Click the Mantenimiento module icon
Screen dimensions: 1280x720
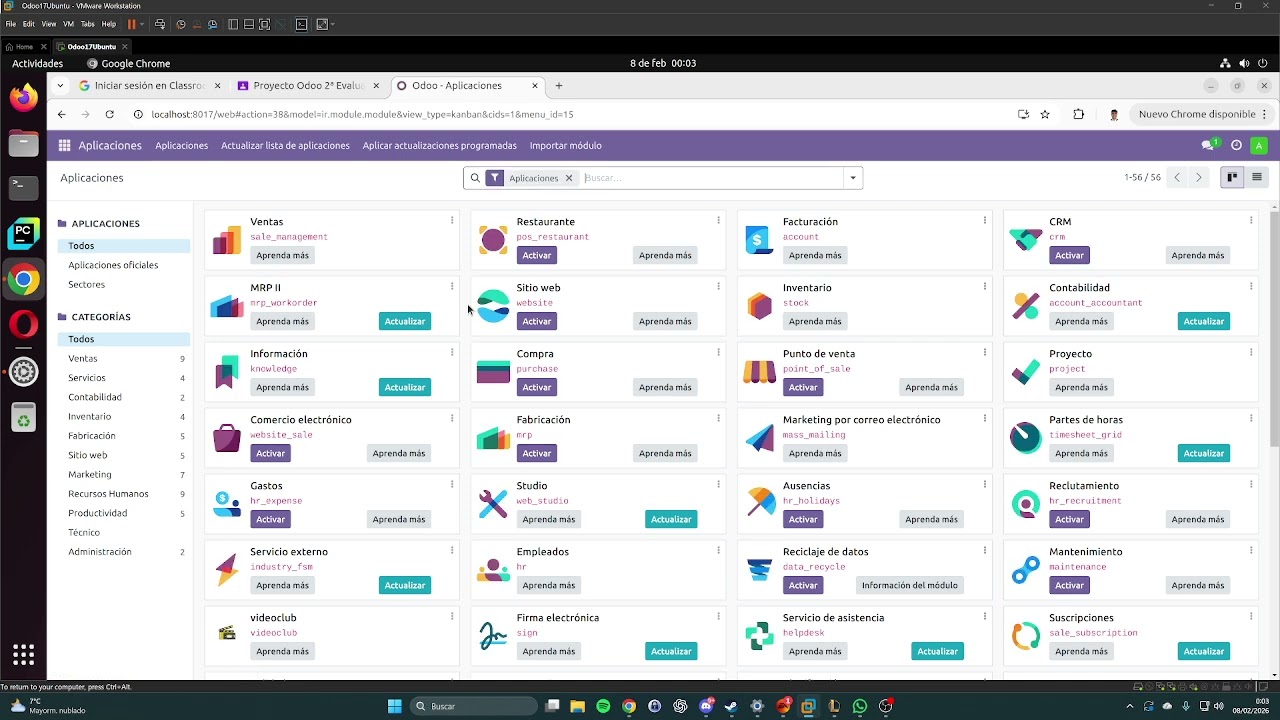pyautogui.click(x=1025, y=570)
